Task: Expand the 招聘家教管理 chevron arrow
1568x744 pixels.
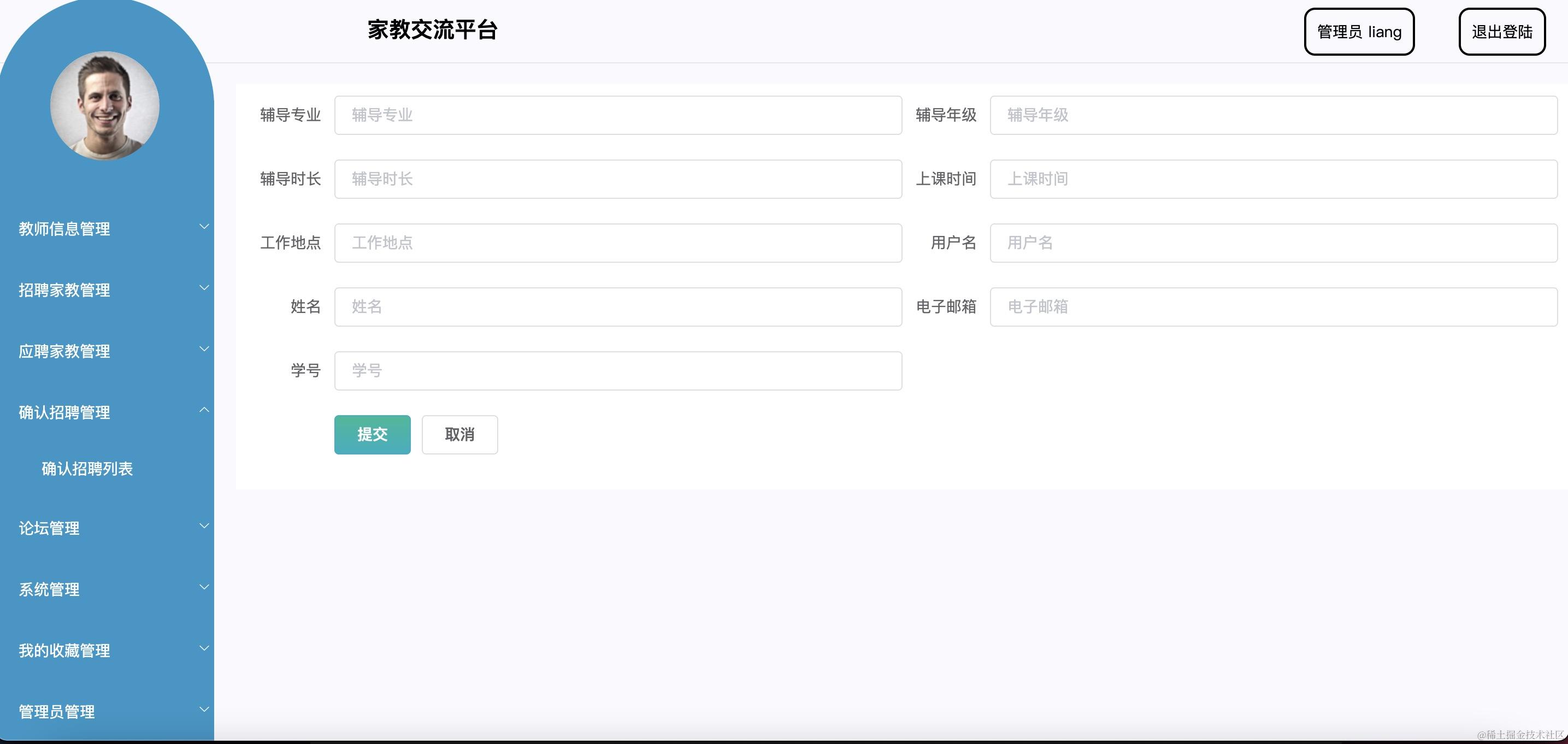Action: coord(204,287)
